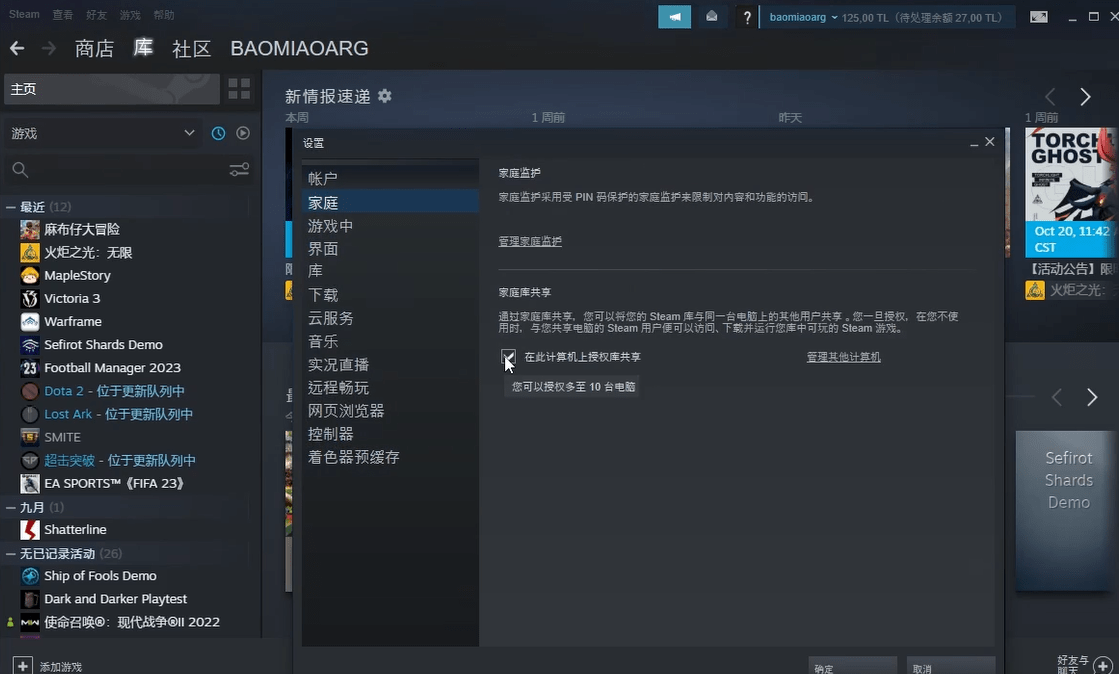Open friends and chat plus icon
1119x674 pixels.
pyautogui.click(x=1103, y=665)
